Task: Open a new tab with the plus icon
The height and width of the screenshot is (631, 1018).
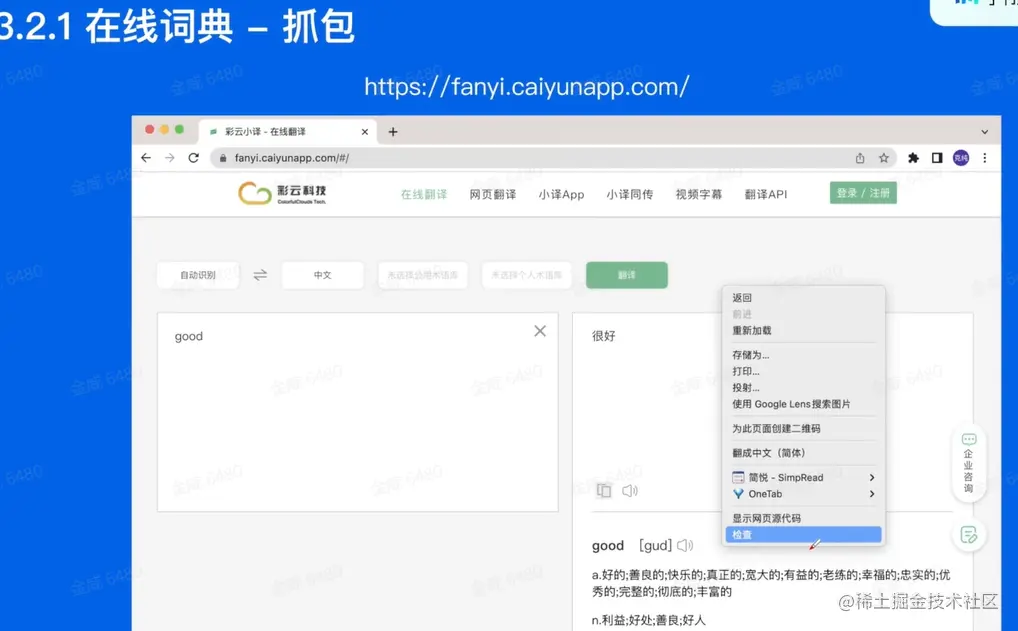Action: click(393, 132)
